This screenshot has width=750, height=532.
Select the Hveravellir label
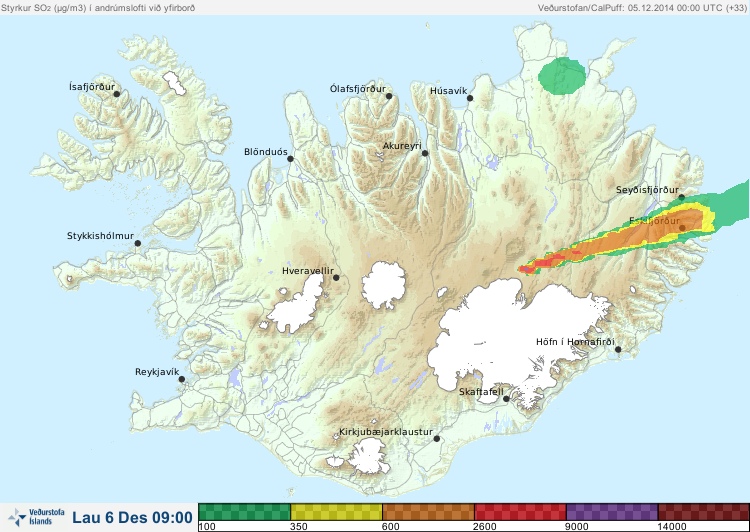coord(308,271)
